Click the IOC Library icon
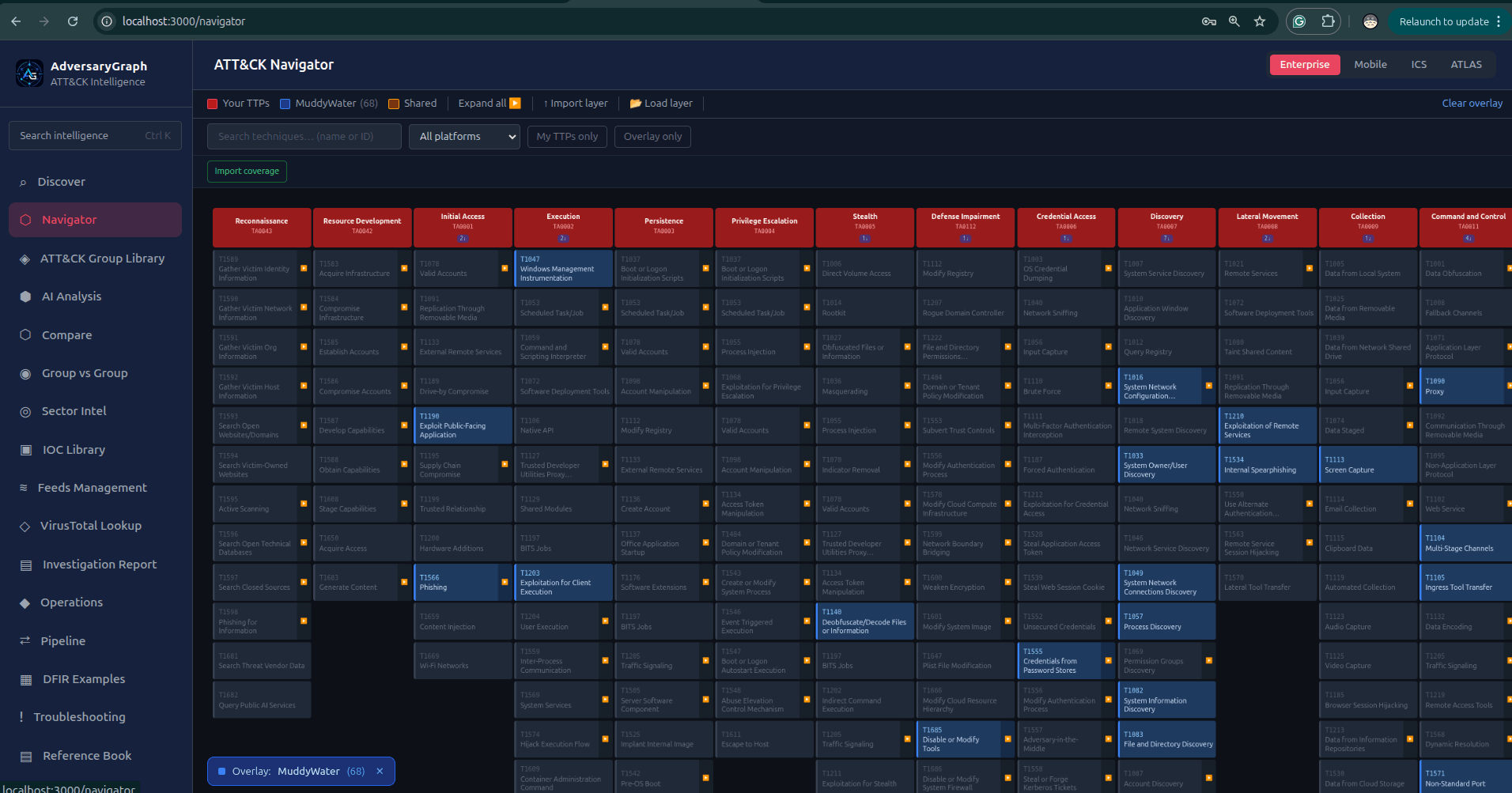1512x793 pixels. (26, 450)
